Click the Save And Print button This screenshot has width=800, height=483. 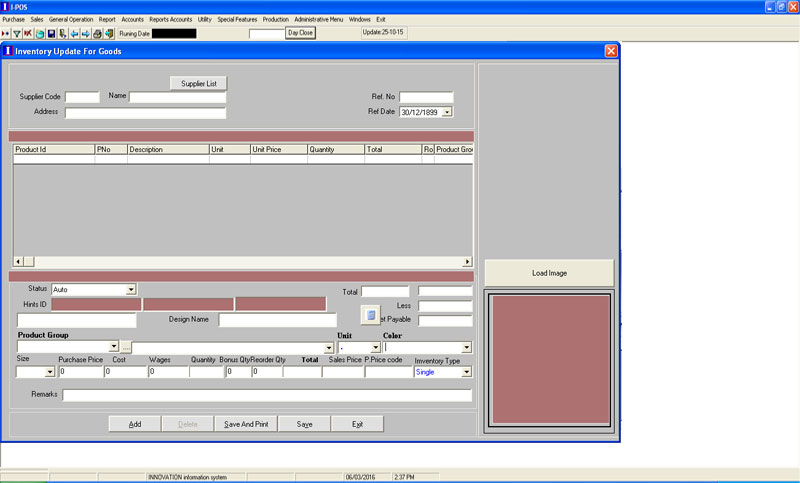click(x=246, y=424)
